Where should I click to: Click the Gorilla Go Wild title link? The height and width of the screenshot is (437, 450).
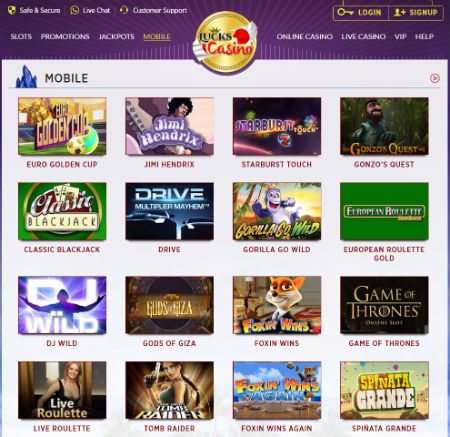(277, 249)
